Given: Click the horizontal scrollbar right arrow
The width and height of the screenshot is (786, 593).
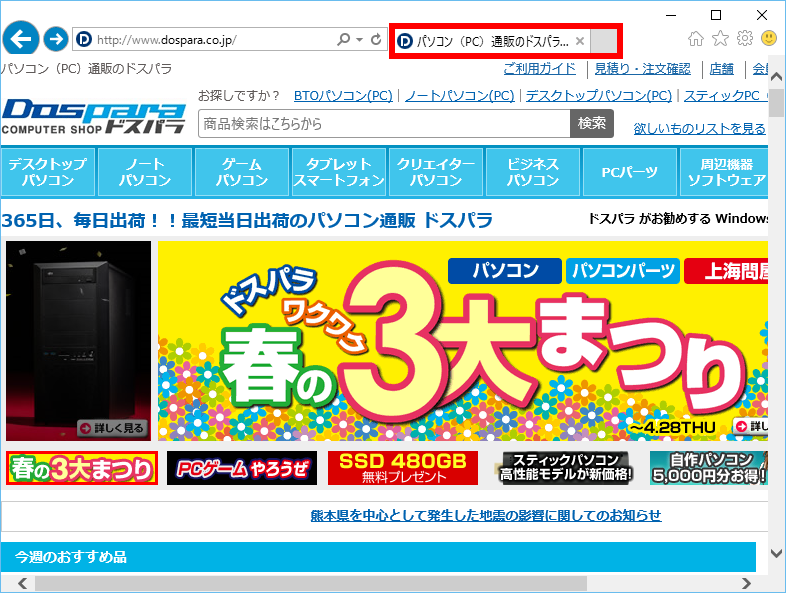Looking at the screenshot, I should point(746,583).
